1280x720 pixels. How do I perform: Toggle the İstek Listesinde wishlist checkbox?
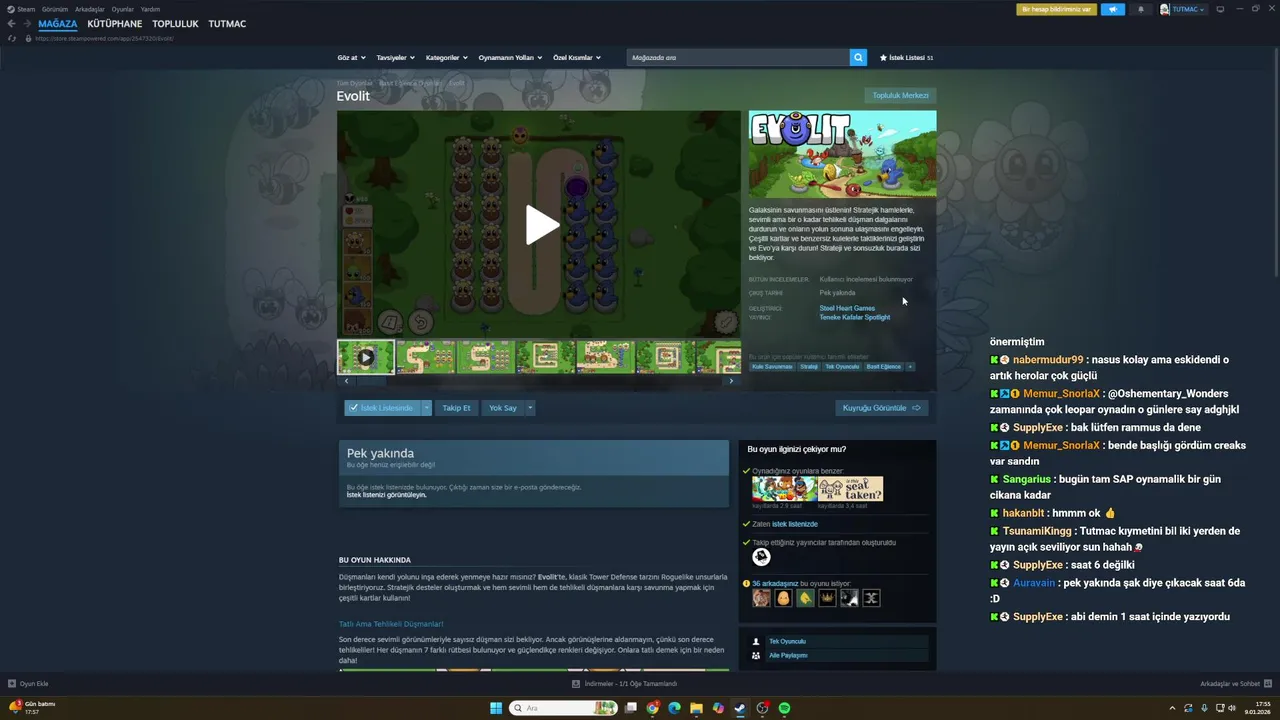(354, 408)
